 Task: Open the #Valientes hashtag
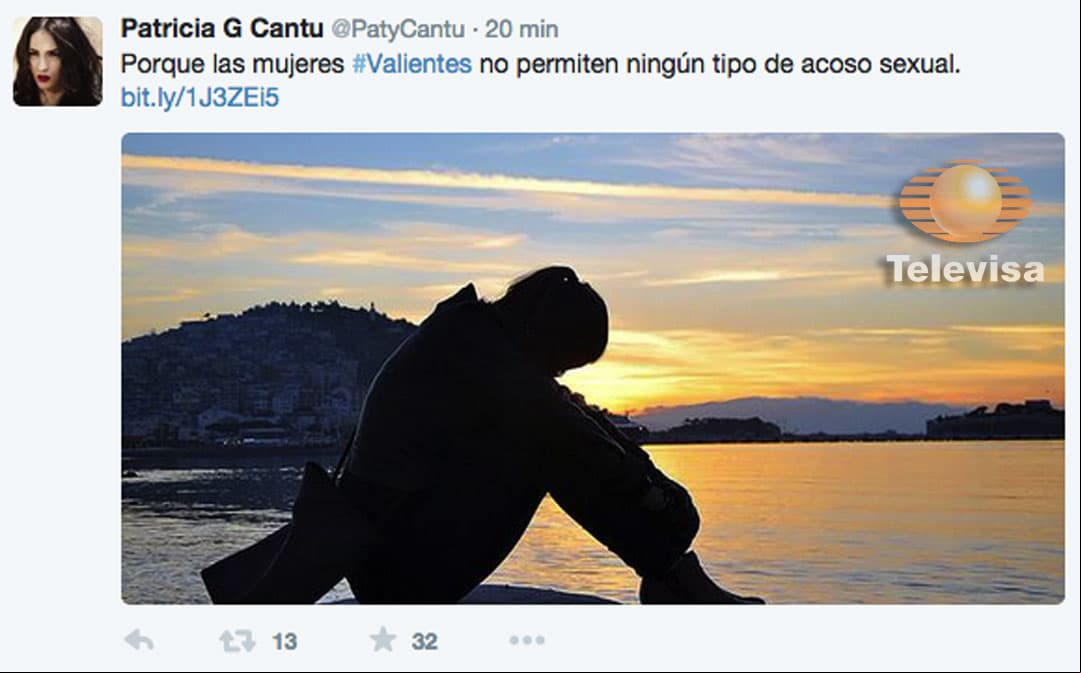pos(412,64)
